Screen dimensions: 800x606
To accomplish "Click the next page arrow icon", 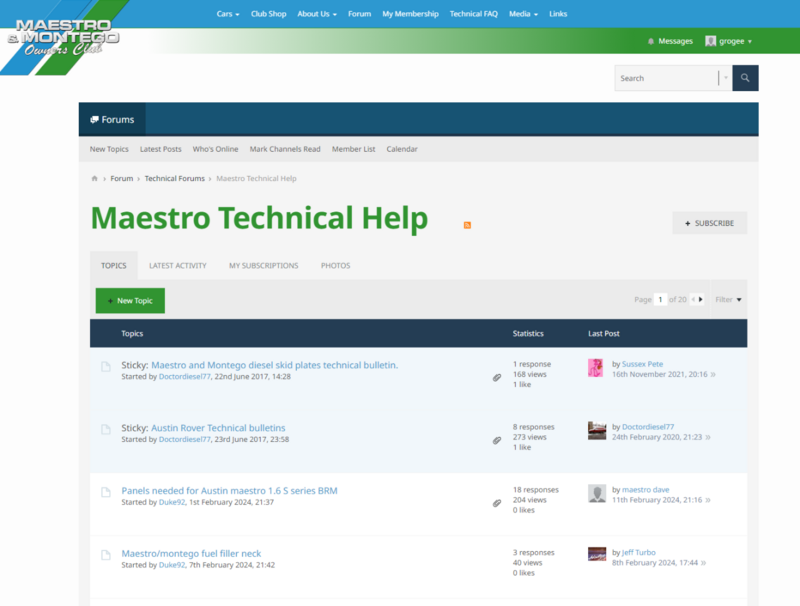I will [699, 299].
